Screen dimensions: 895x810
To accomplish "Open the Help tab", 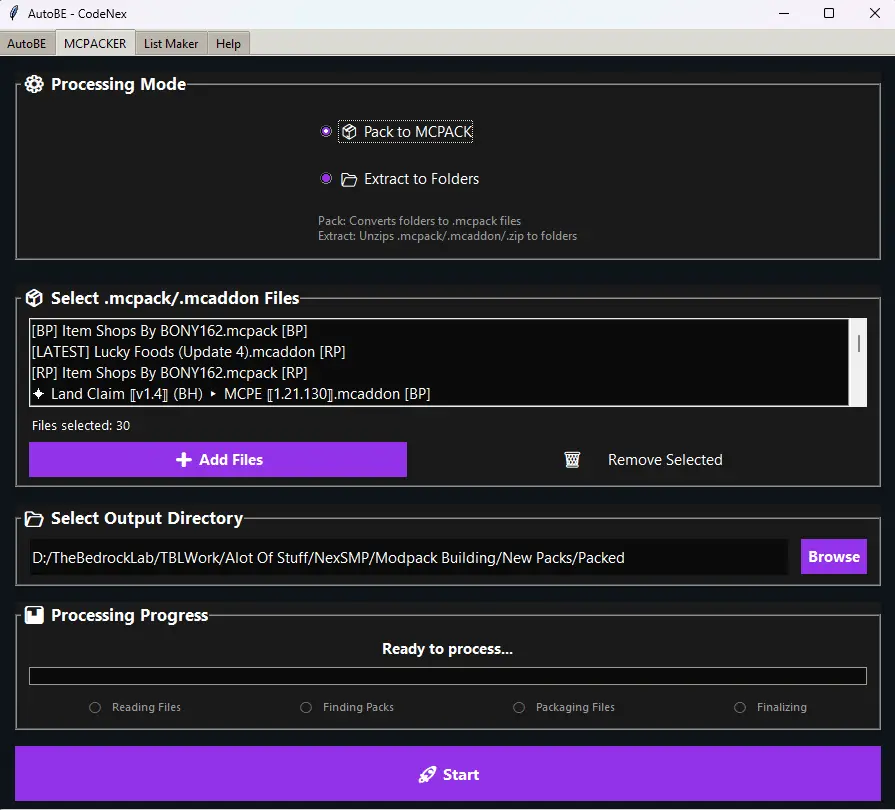I will pyautogui.click(x=228, y=44).
